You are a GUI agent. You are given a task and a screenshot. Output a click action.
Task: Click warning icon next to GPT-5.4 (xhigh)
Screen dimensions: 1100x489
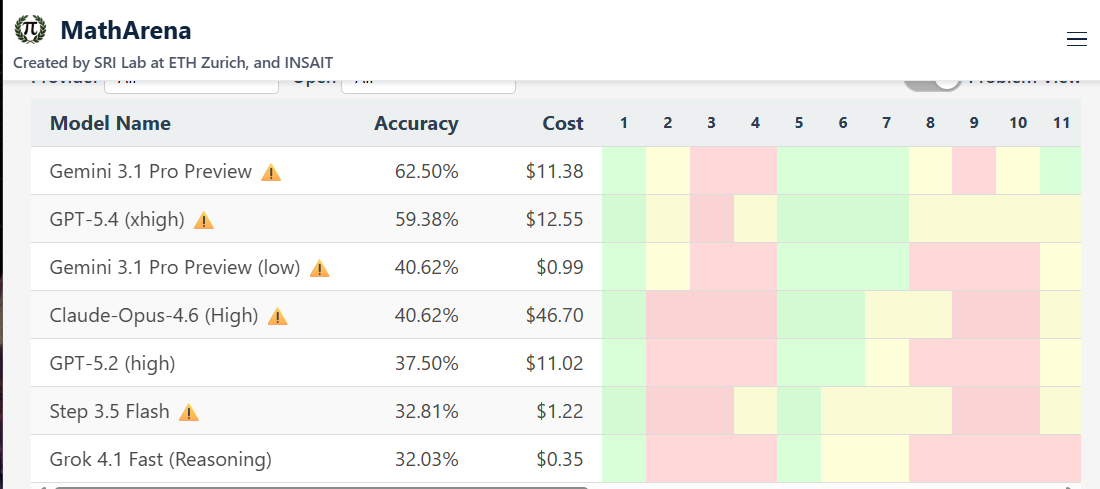[203, 220]
